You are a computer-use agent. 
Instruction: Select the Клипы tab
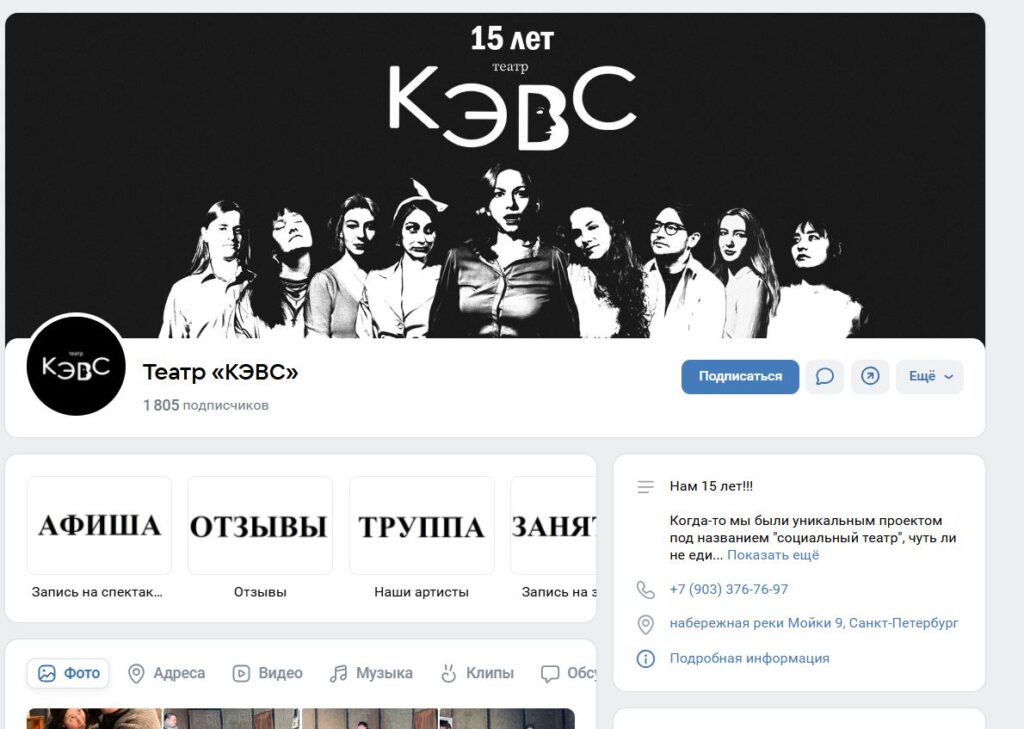click(x=477, y=673)
